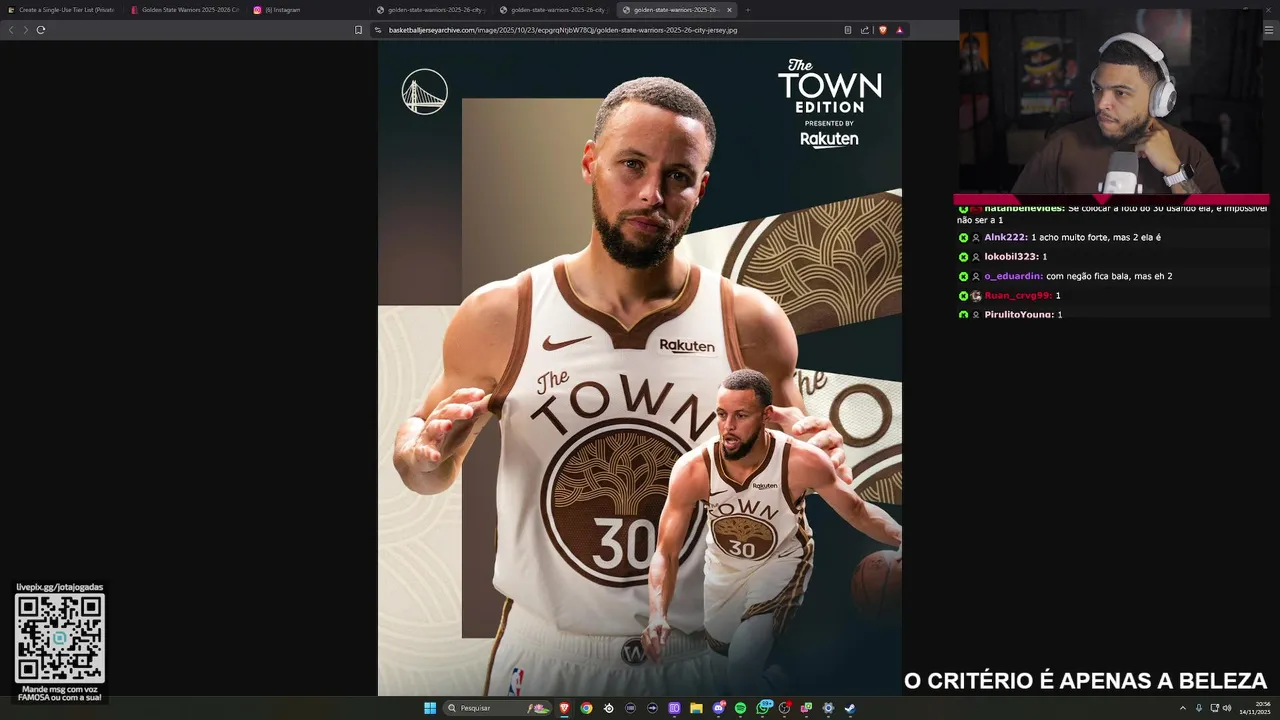Open the Brave Rewards triangle icon
This screenshot has width=1280, height=720.
pos(899,30)
